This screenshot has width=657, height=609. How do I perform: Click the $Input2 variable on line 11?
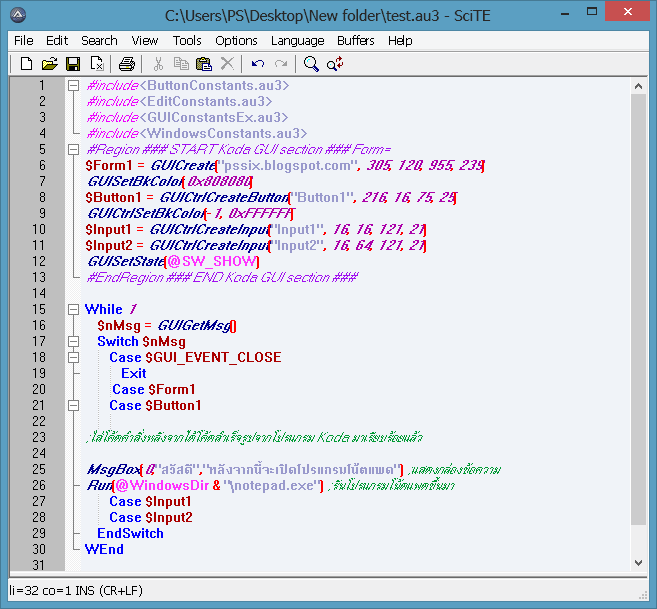tap(109, 245)
